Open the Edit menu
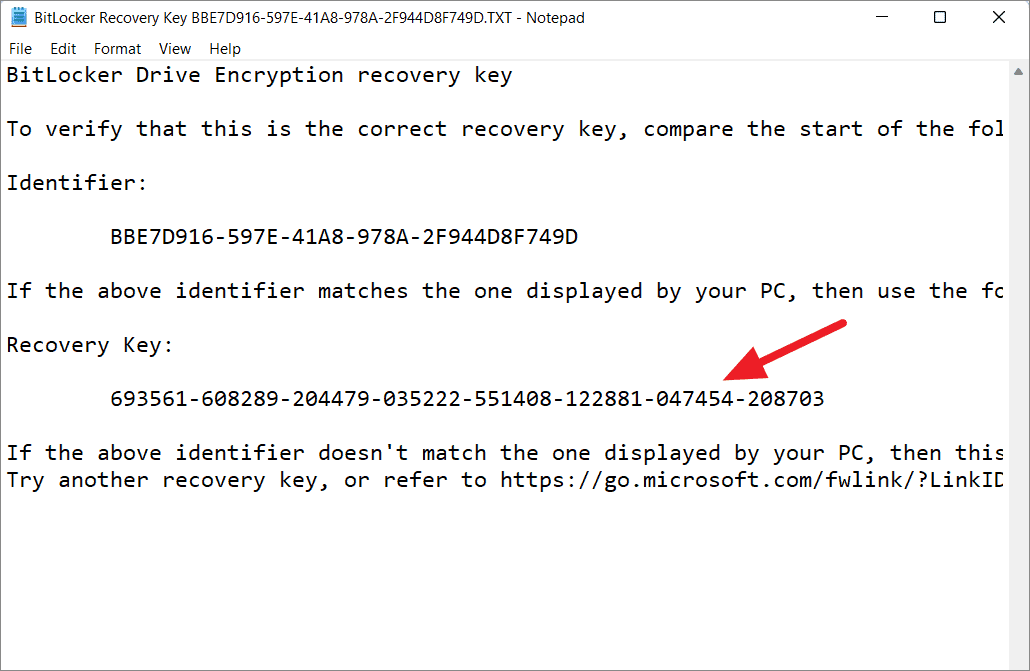Viewport: 1030px width, 671px height. (63, 49)
